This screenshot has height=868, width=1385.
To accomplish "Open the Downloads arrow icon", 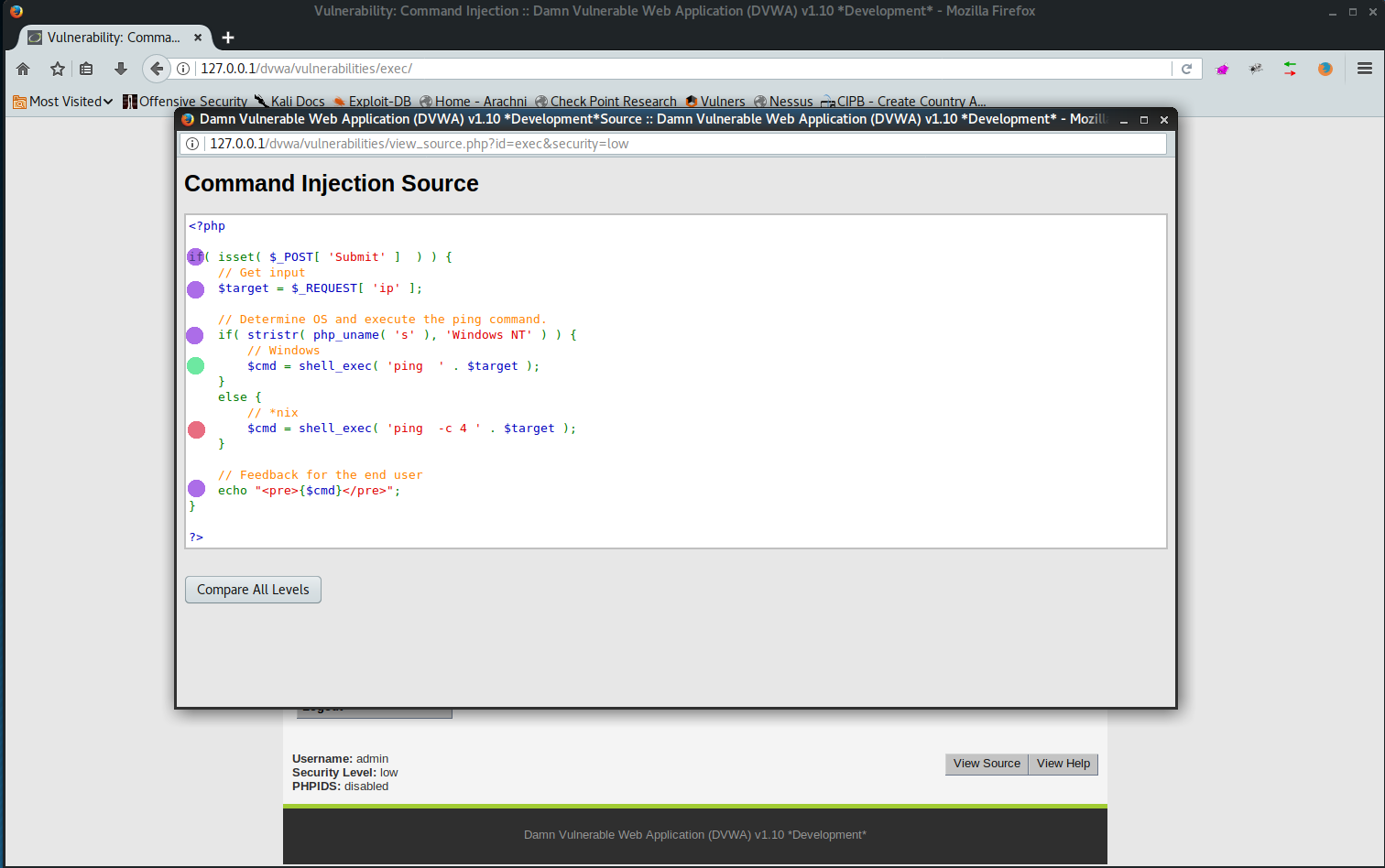I will (120, 69).
